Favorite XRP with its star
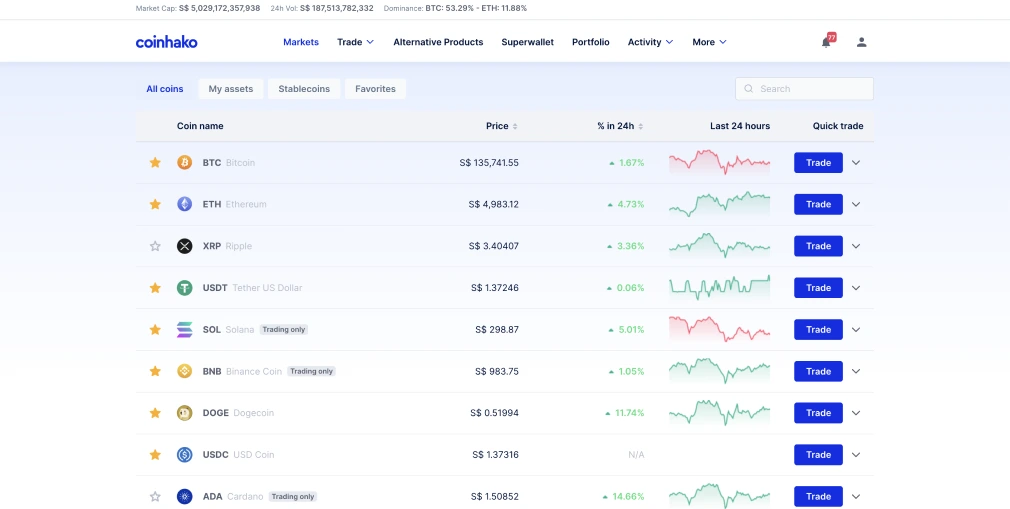The image size is (1010, 509). pos(155,246)
